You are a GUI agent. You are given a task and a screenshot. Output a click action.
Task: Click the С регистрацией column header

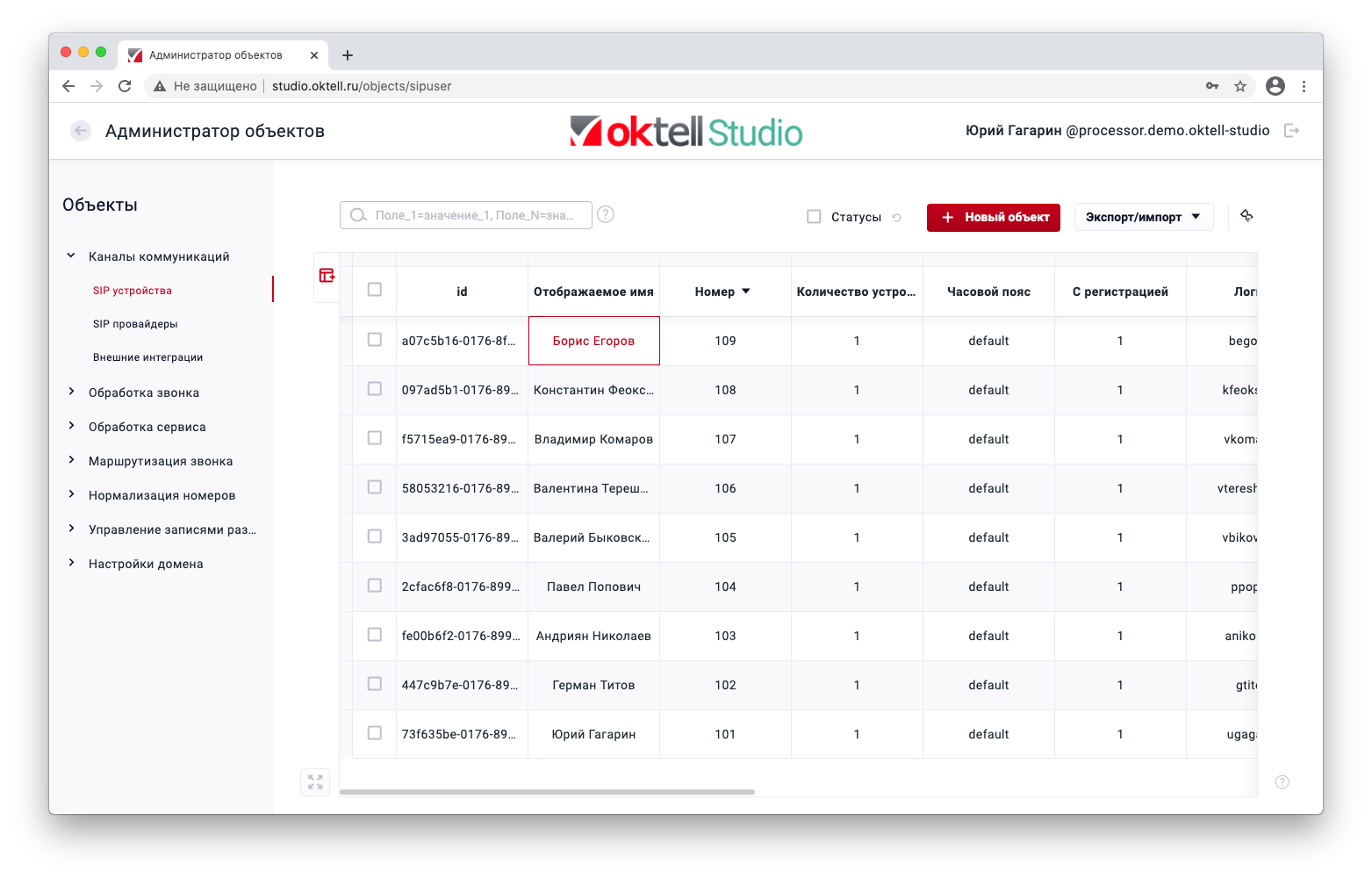(x=1120, y=292)
